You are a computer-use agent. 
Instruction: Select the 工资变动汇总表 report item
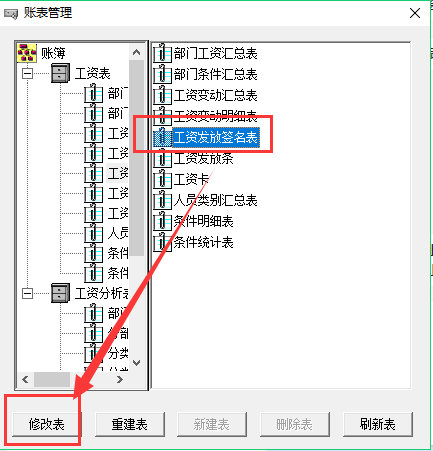click(205, 95)
